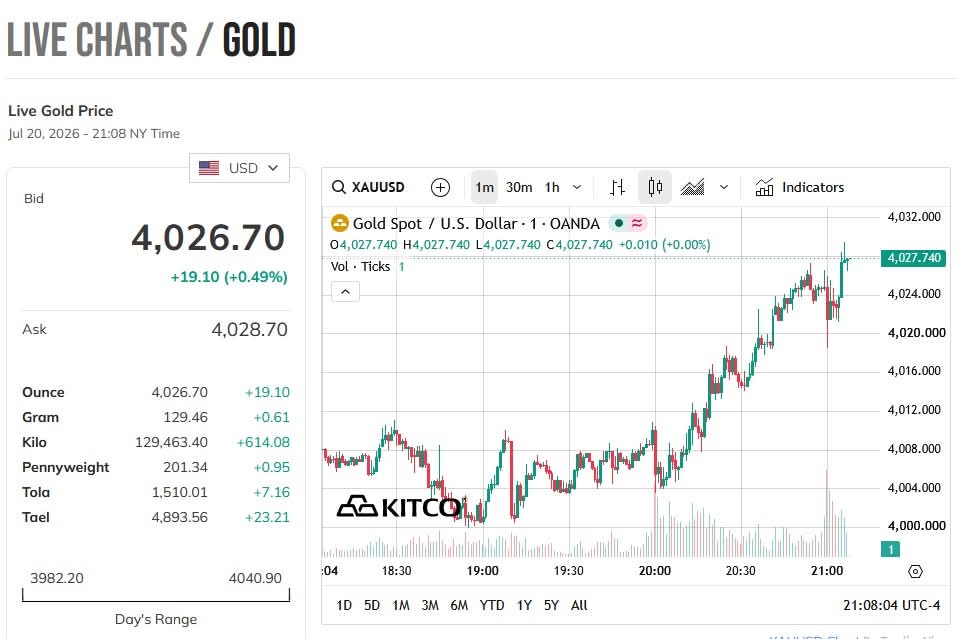This screenshot has width=957, height=639.
Task: Expand the time interval dropdown after 1h
Action: pos(577,187)
